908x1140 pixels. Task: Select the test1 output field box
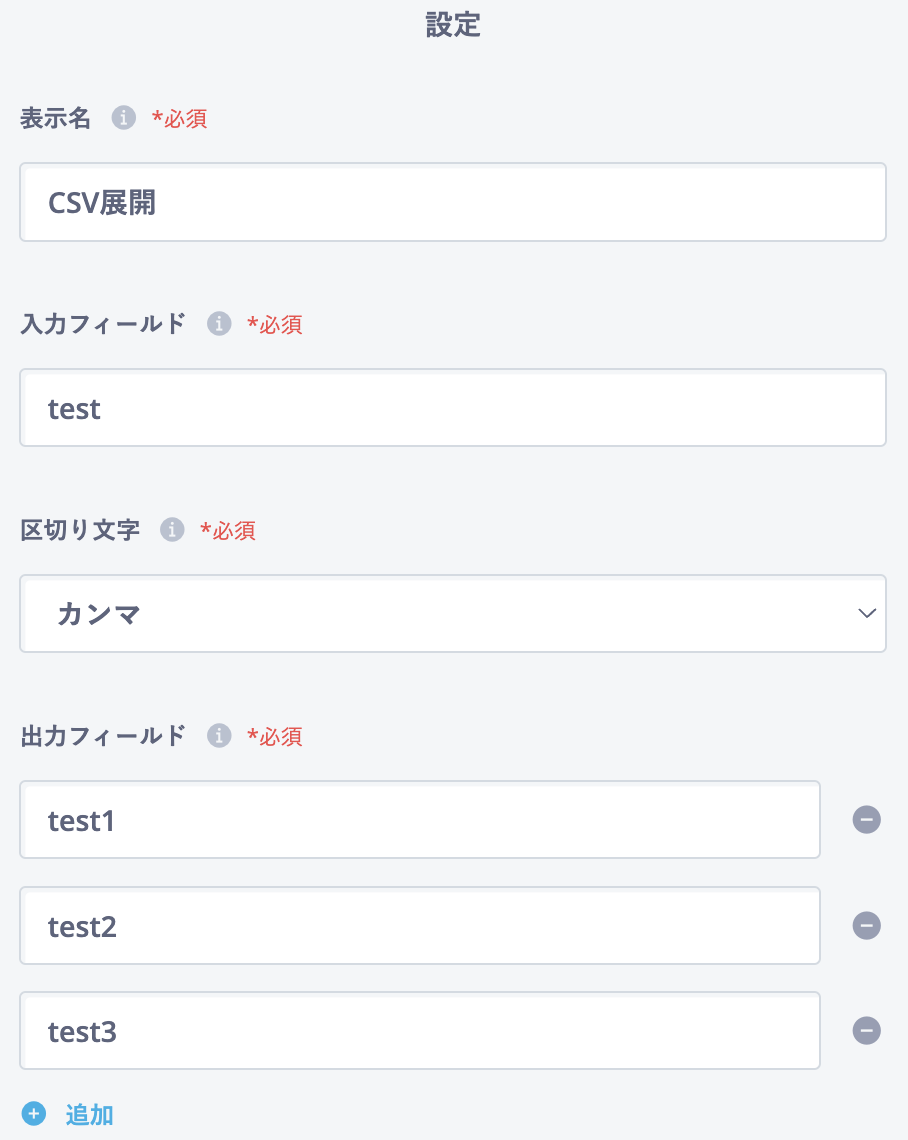[420, 819]
